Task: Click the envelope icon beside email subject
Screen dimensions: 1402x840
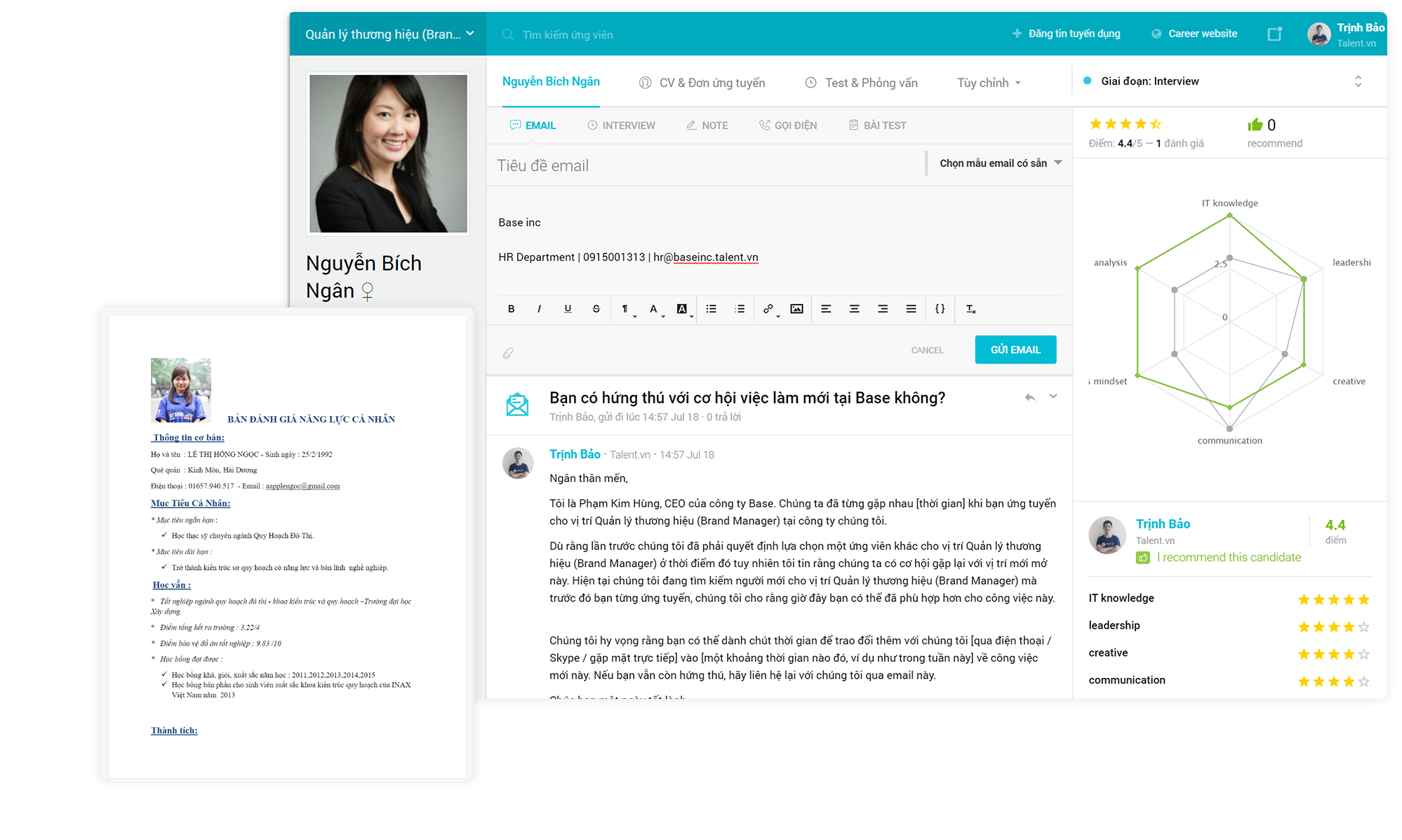Action: tap(517, 404)
